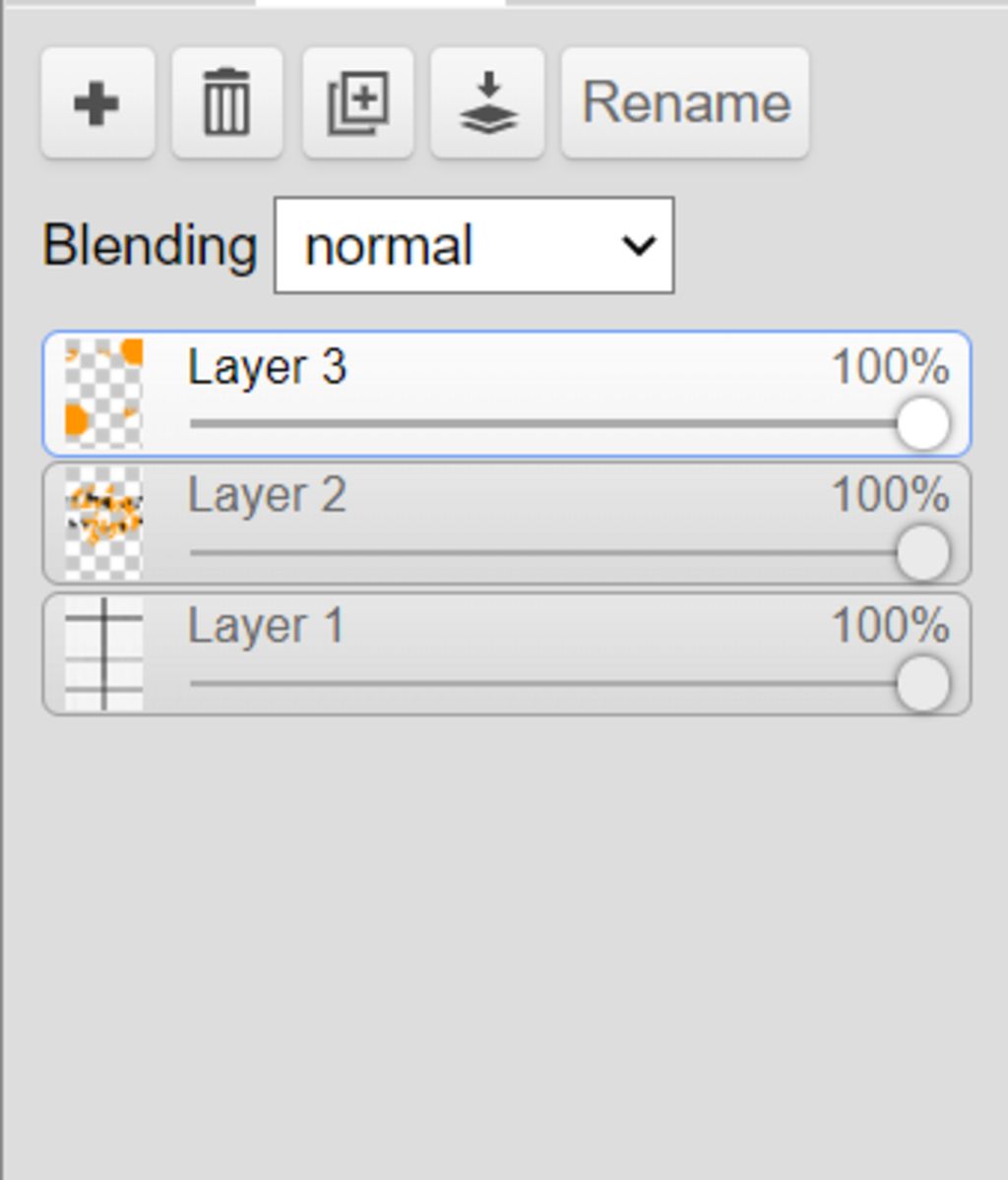Click Layer 2 opacity slider handle
Image resolution: width=1008 pixels, height=1180 pixels.
click(923, 553)
